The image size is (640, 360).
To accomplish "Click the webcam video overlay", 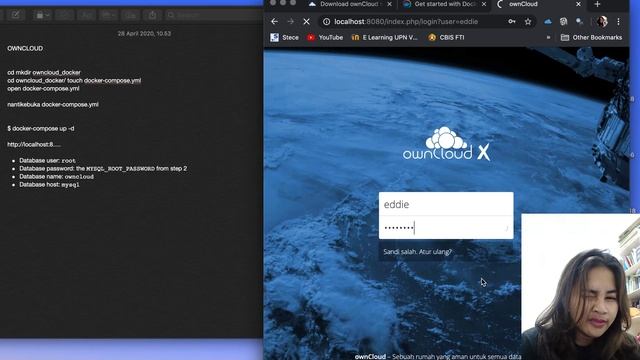I will pyautogui.click(x=580, y=287).
